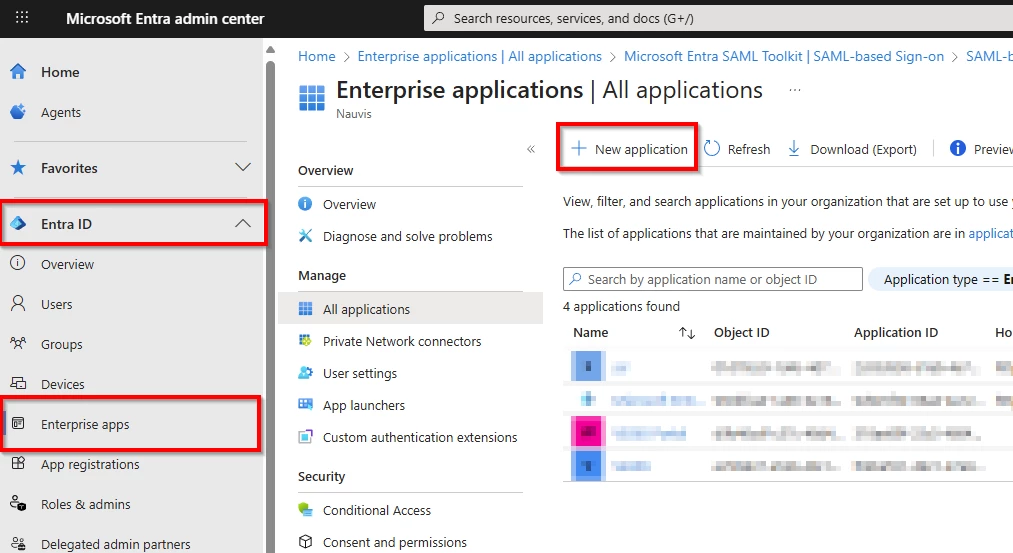Click the All applications grid icon
The image size is (1013, 553).
tap(305, 309)
